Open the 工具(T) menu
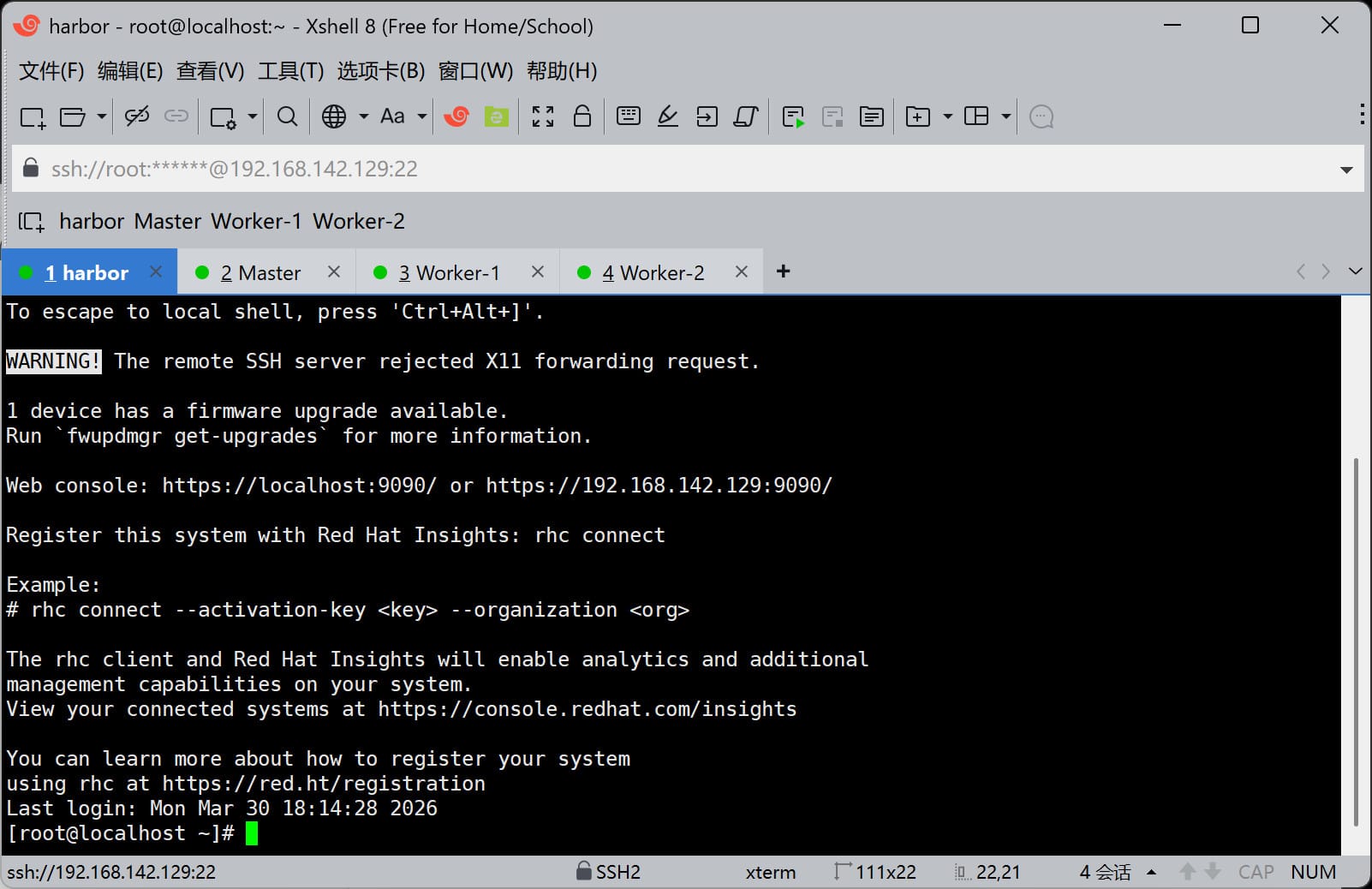 point(291,71)
